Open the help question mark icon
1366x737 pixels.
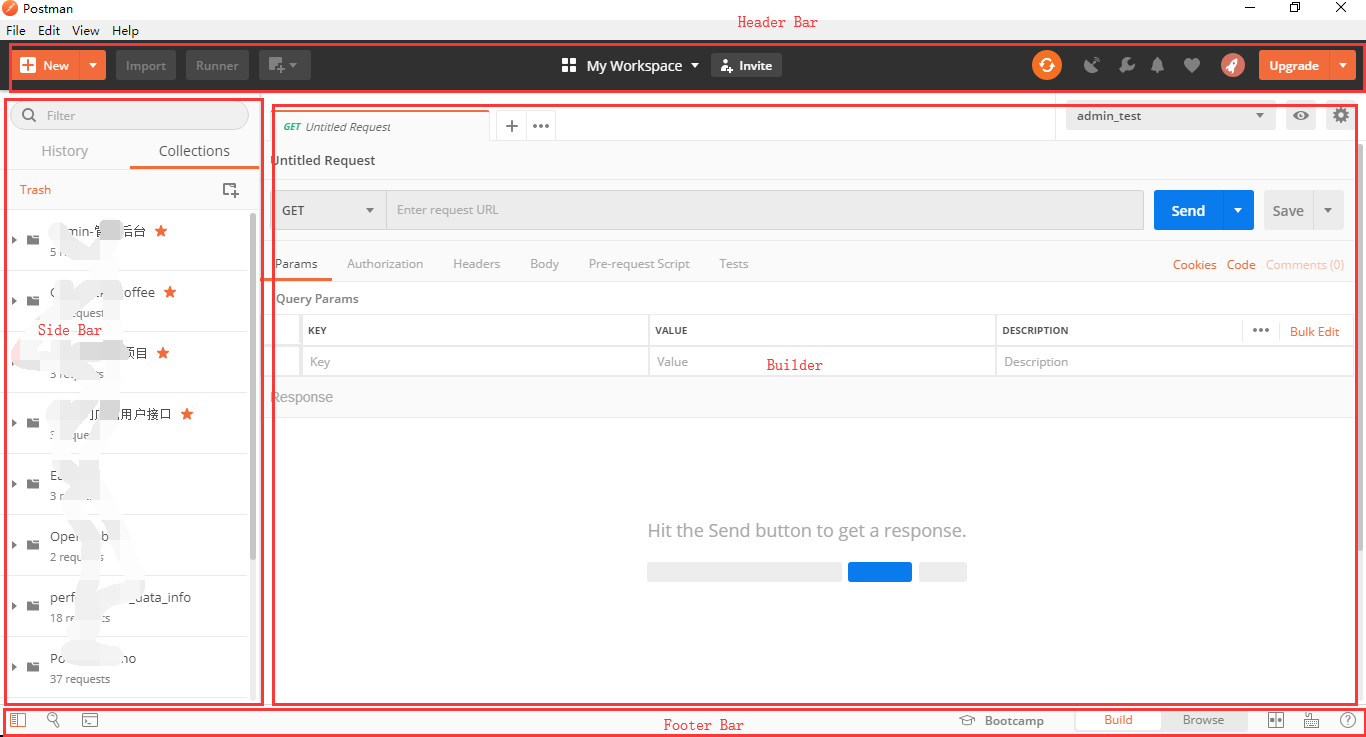click(1347, 720)
